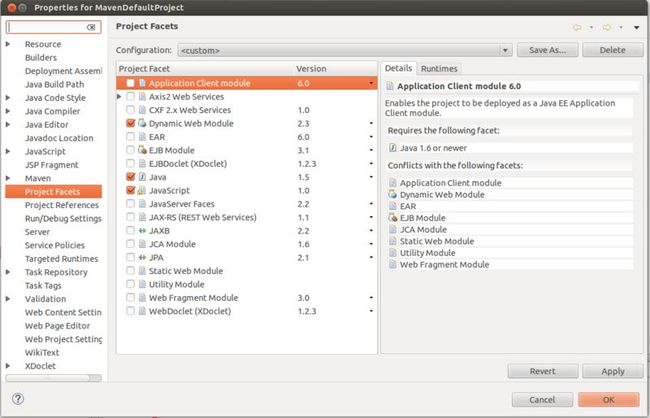This screenshot has width=650, height=418.
Task: Open the help question mark icon
Action: [18, 399]
